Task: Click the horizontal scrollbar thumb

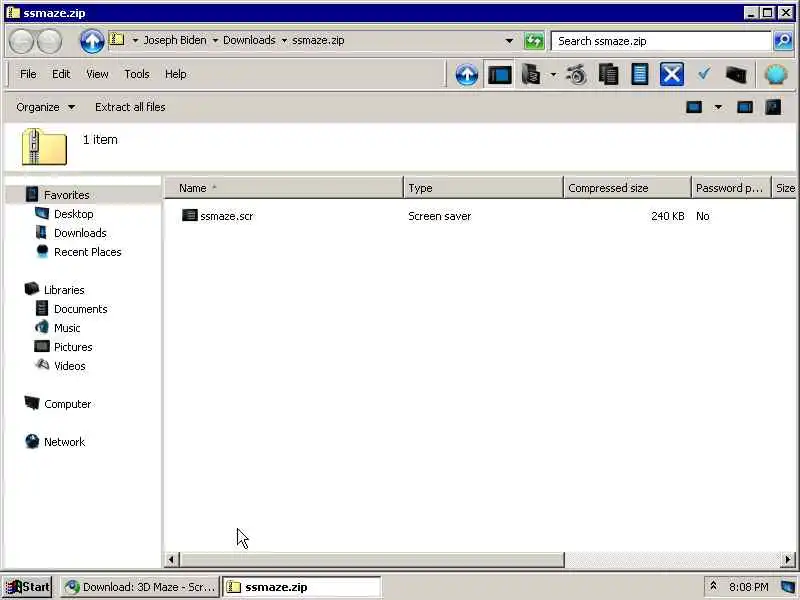Action: [372, 560]
